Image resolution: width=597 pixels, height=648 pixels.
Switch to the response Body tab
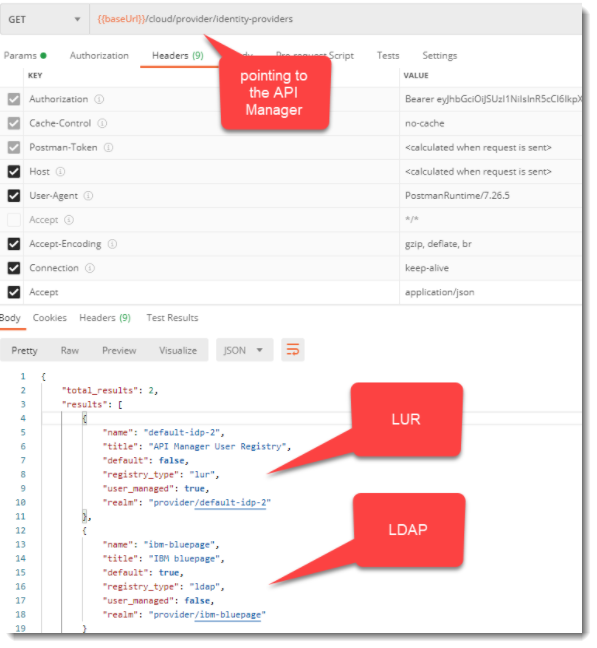[x=10, y=318]
